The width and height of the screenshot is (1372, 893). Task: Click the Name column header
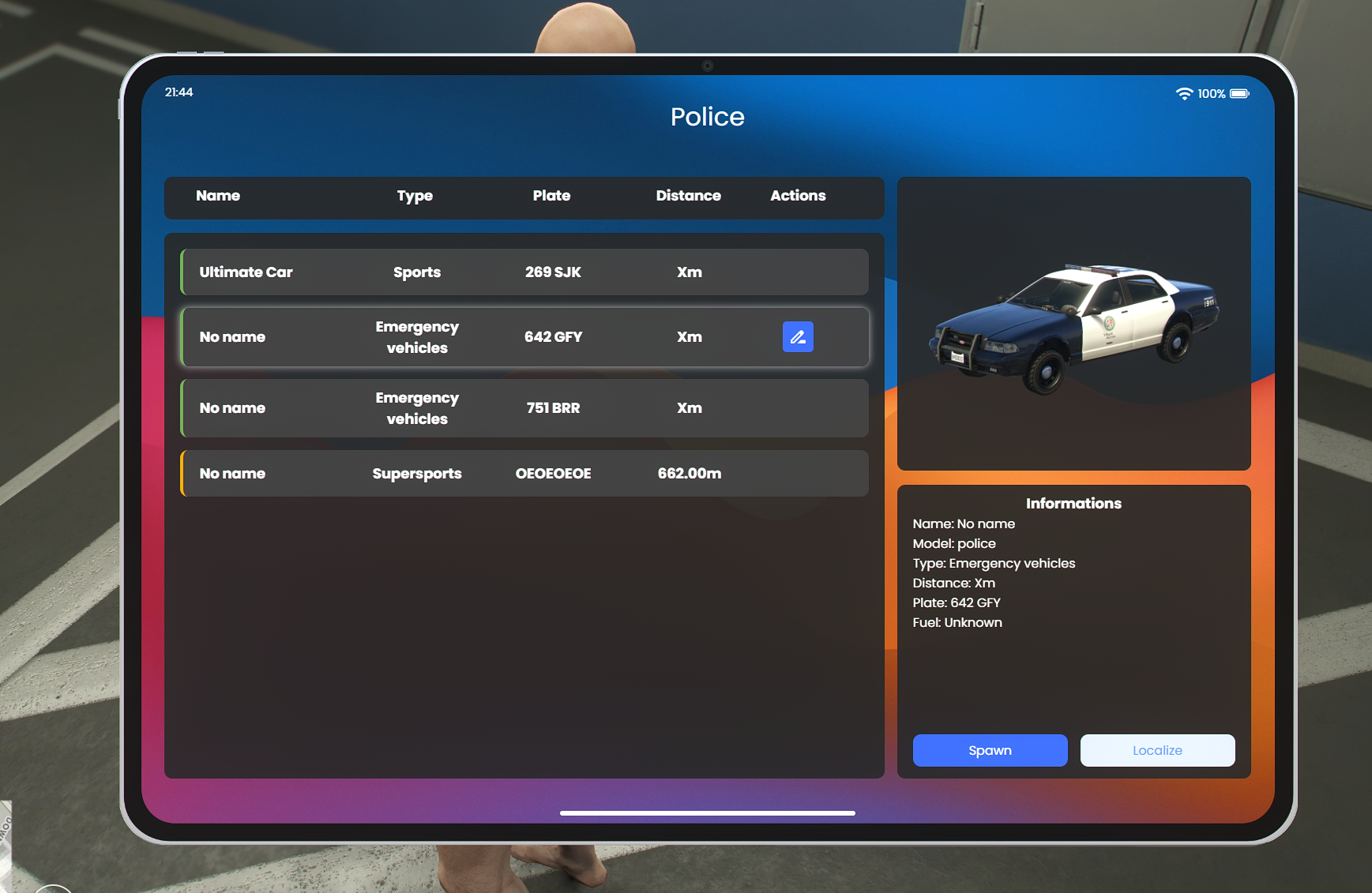[x=218, y=196]
